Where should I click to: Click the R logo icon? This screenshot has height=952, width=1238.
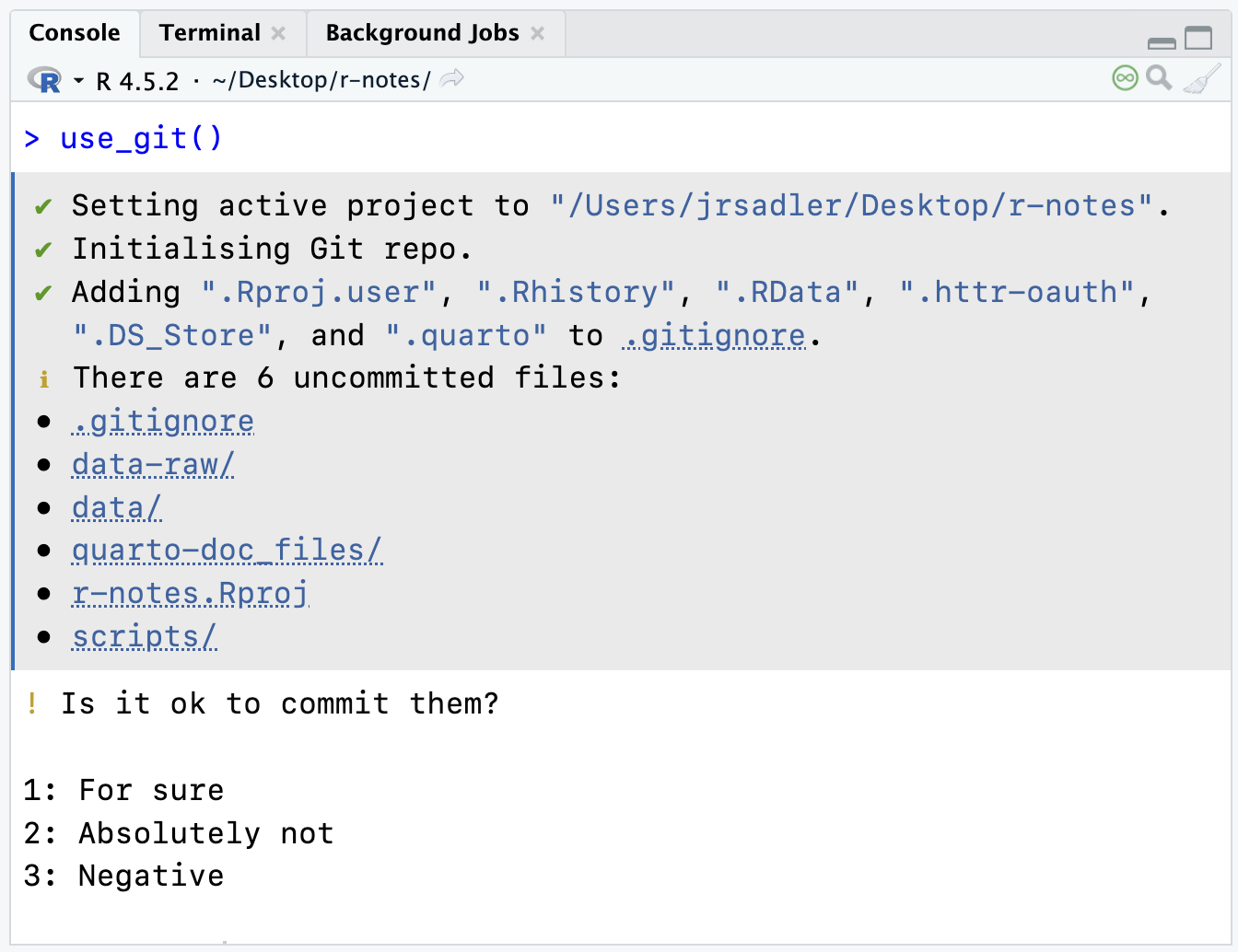click(42, 79)
